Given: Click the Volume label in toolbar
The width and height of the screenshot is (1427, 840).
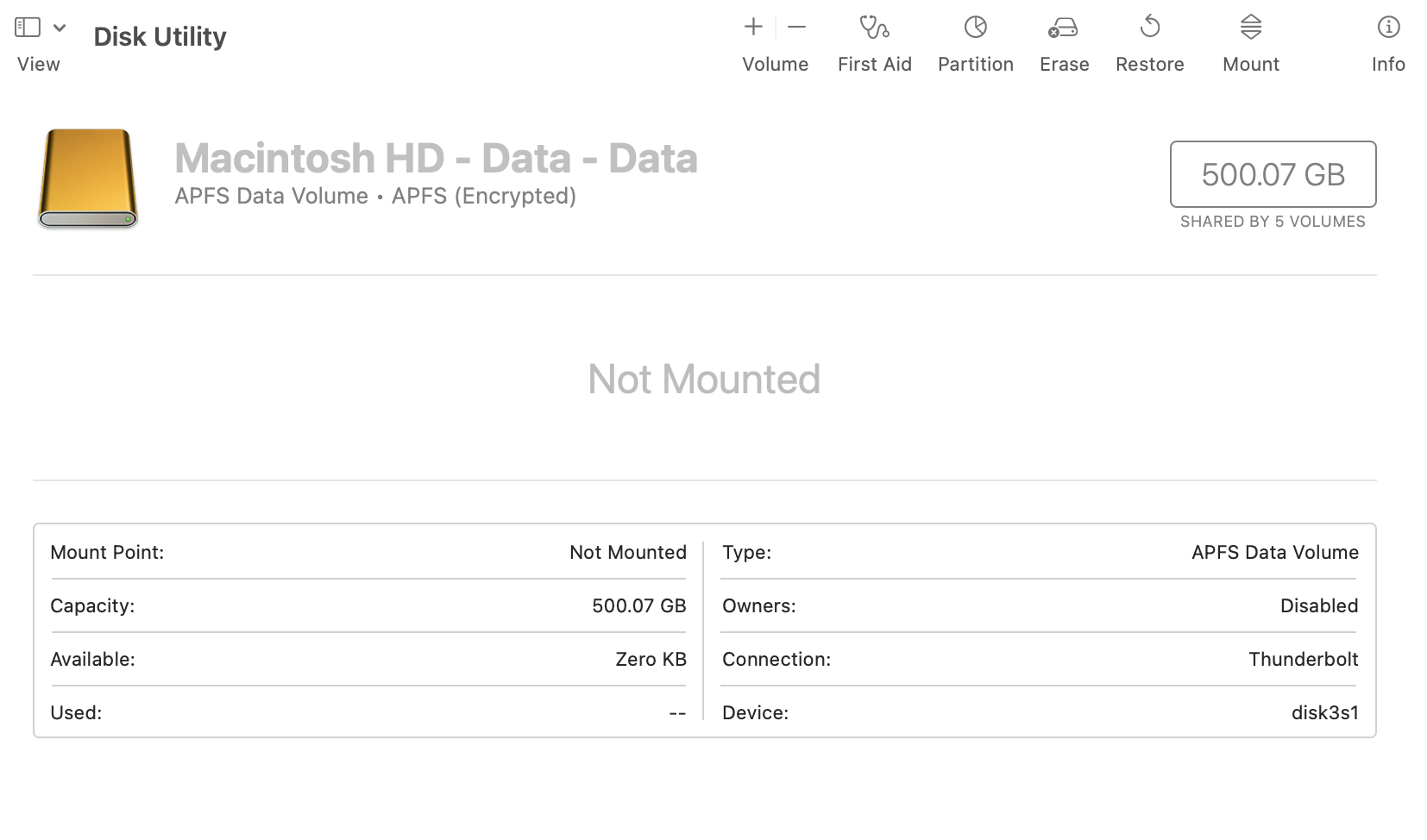Looking at the screenshot, I should 775,65.
